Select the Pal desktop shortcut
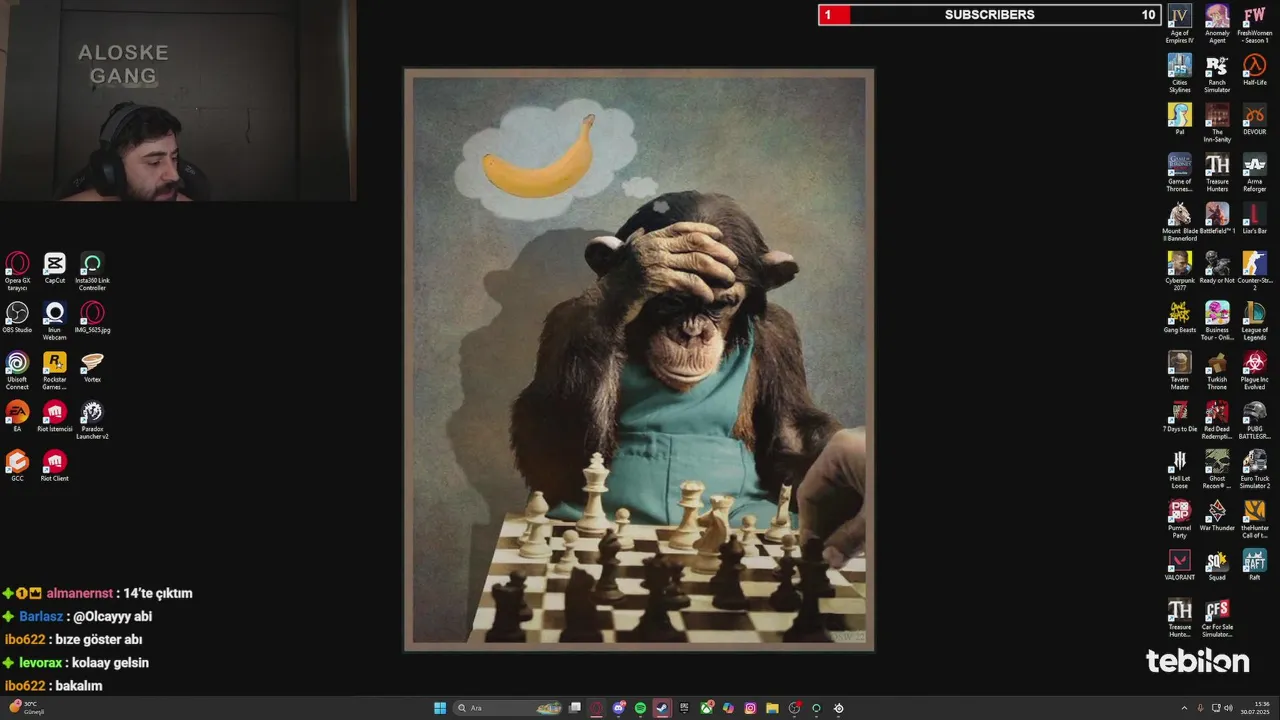This screenshot has width=1280, height=720. tap(1180, 119)
